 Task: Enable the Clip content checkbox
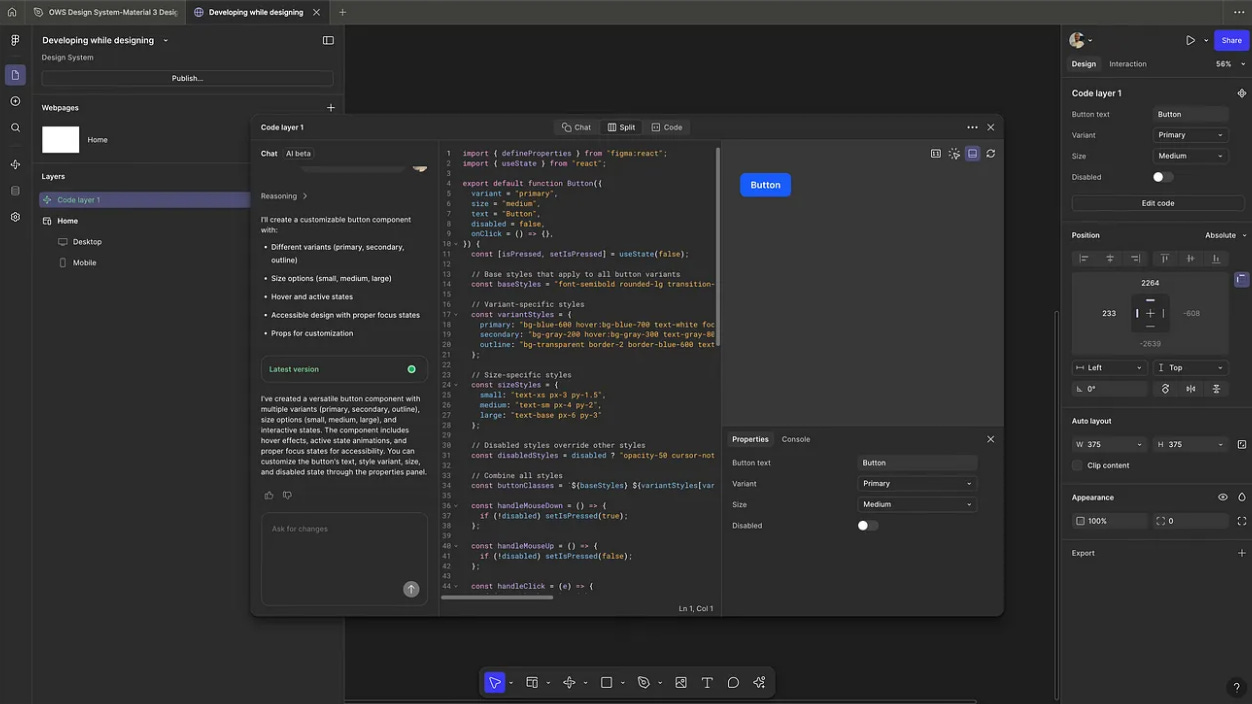[x=1078, y=466]
